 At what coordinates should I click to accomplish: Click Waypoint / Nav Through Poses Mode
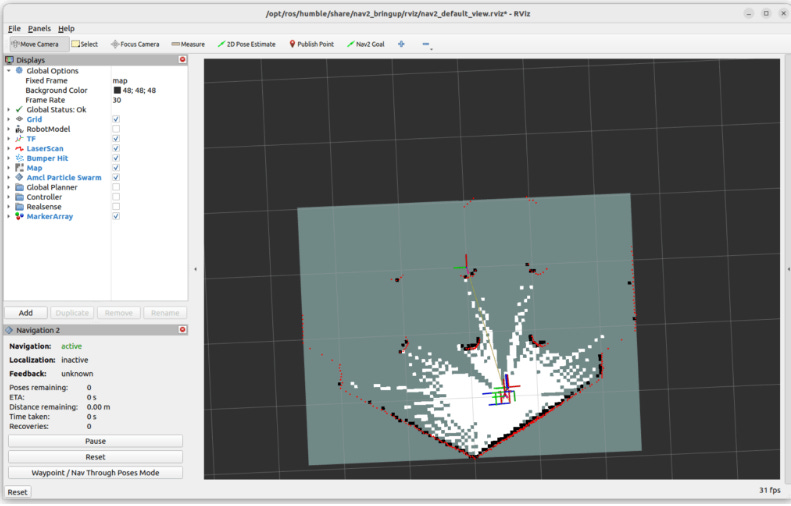click(95, 472)
